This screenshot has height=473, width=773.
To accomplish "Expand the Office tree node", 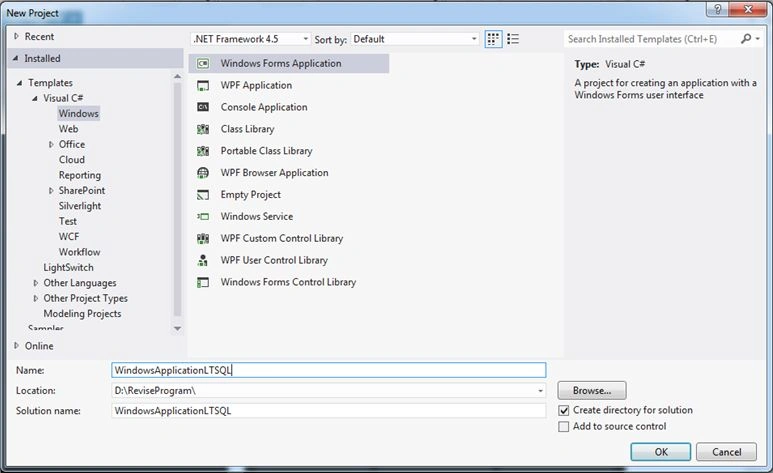I will point(51,145).
